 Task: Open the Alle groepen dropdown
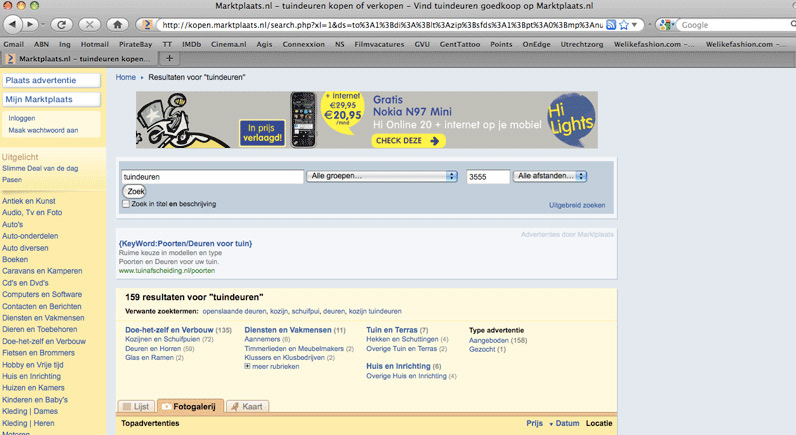coord(382,176)
